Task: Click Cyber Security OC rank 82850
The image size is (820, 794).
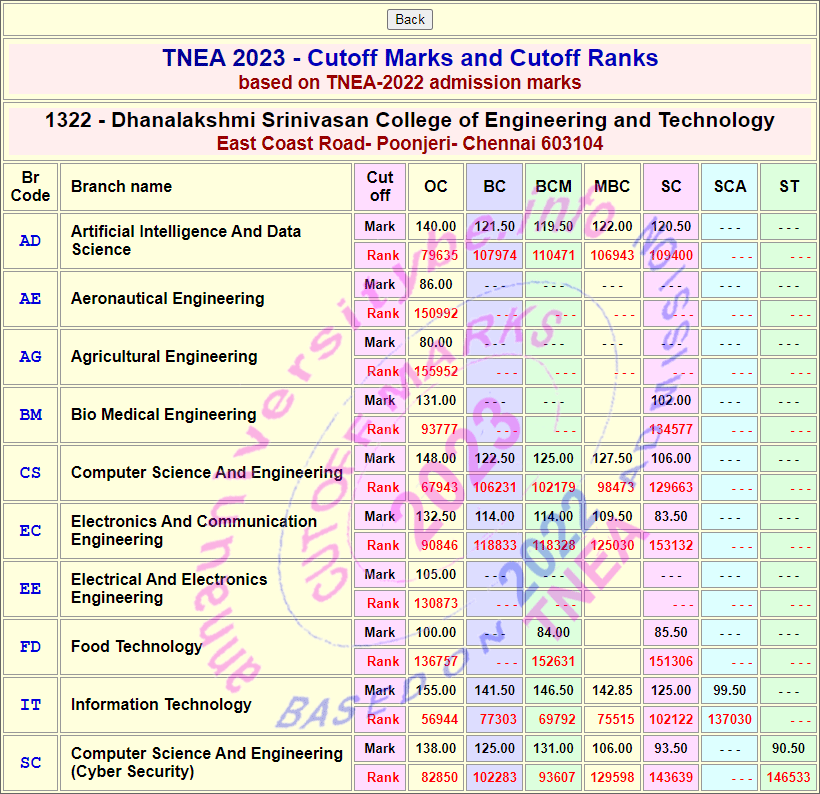Action: click(x=439, y=778)
